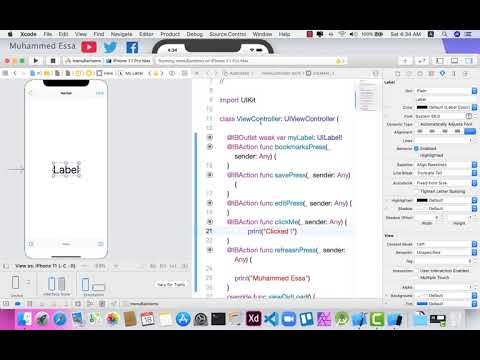This screenshot has width=480, height=360.
Task: Click the print("Muhammed Essa") code line
Action: (x=272, y=278)
